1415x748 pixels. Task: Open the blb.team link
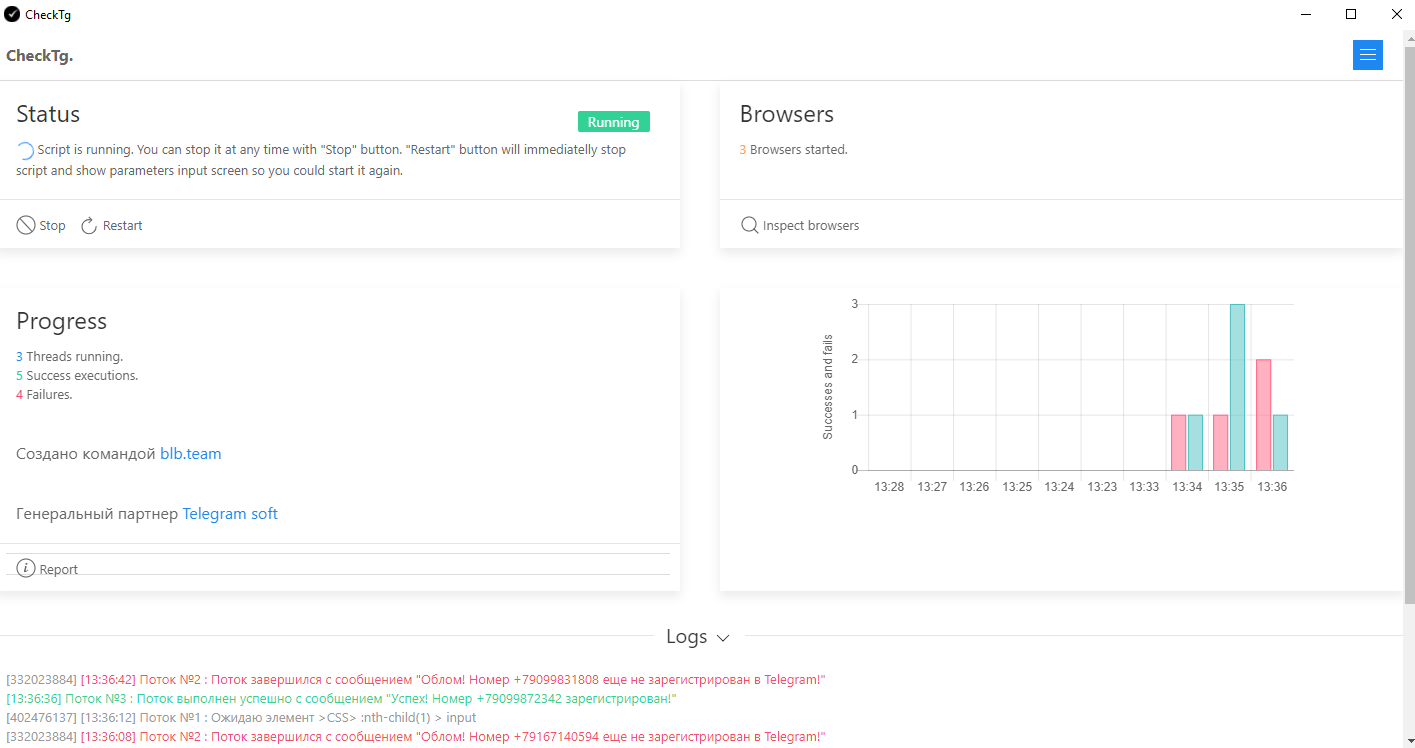coord(190,454)
